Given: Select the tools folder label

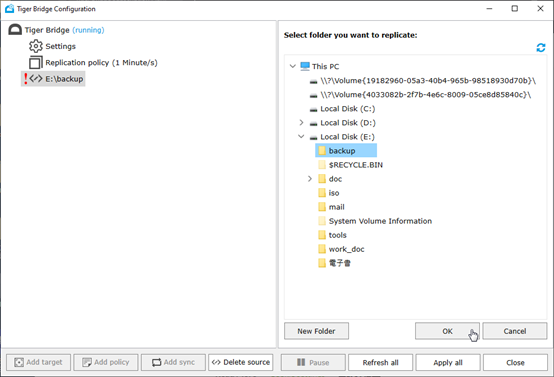Looking at the screenshot, I should pyautogui.click(x=337, y=235).
